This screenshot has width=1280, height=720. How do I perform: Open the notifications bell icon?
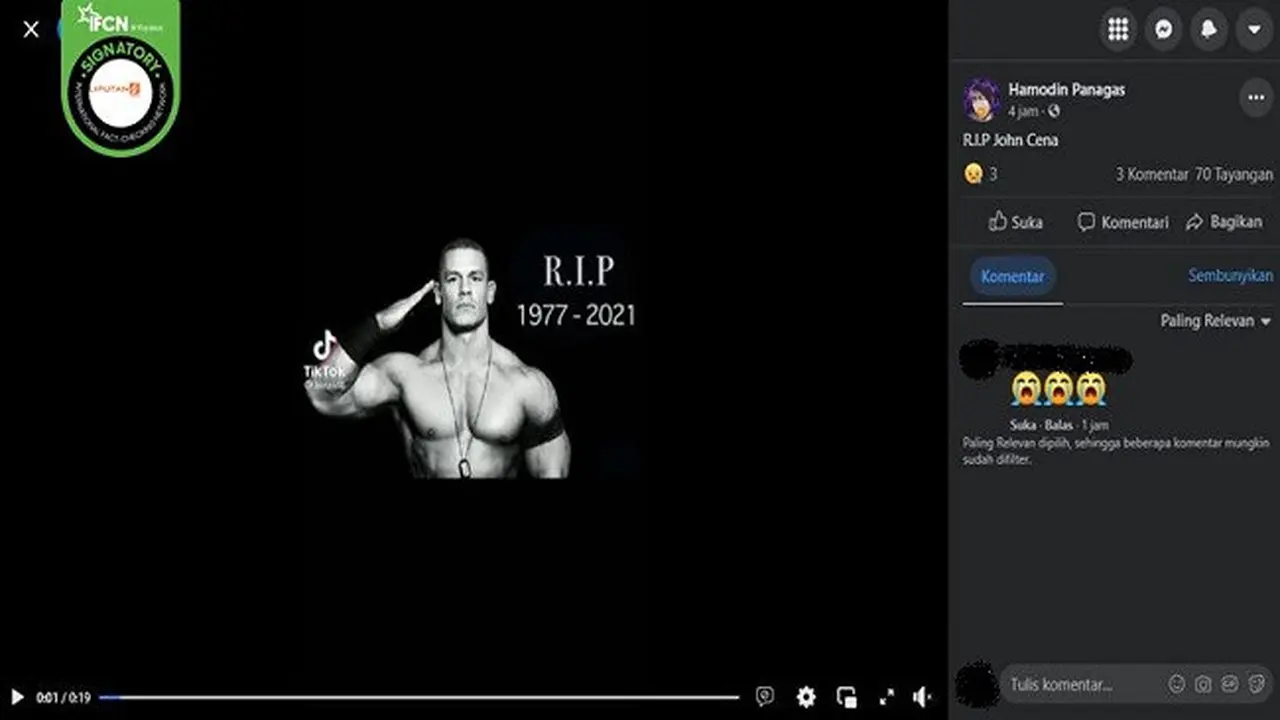[x=1208, y=29]
